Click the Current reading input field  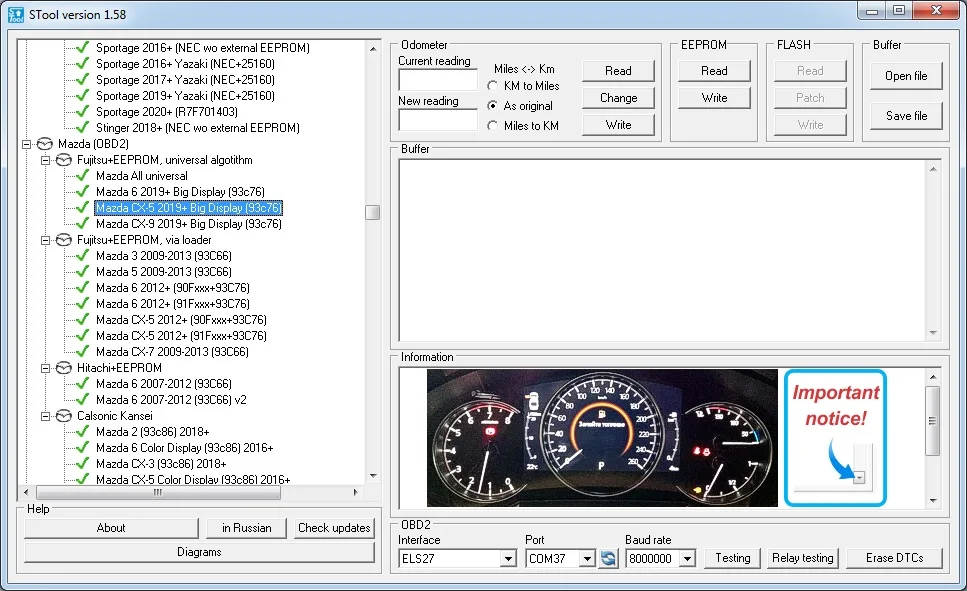437,80
